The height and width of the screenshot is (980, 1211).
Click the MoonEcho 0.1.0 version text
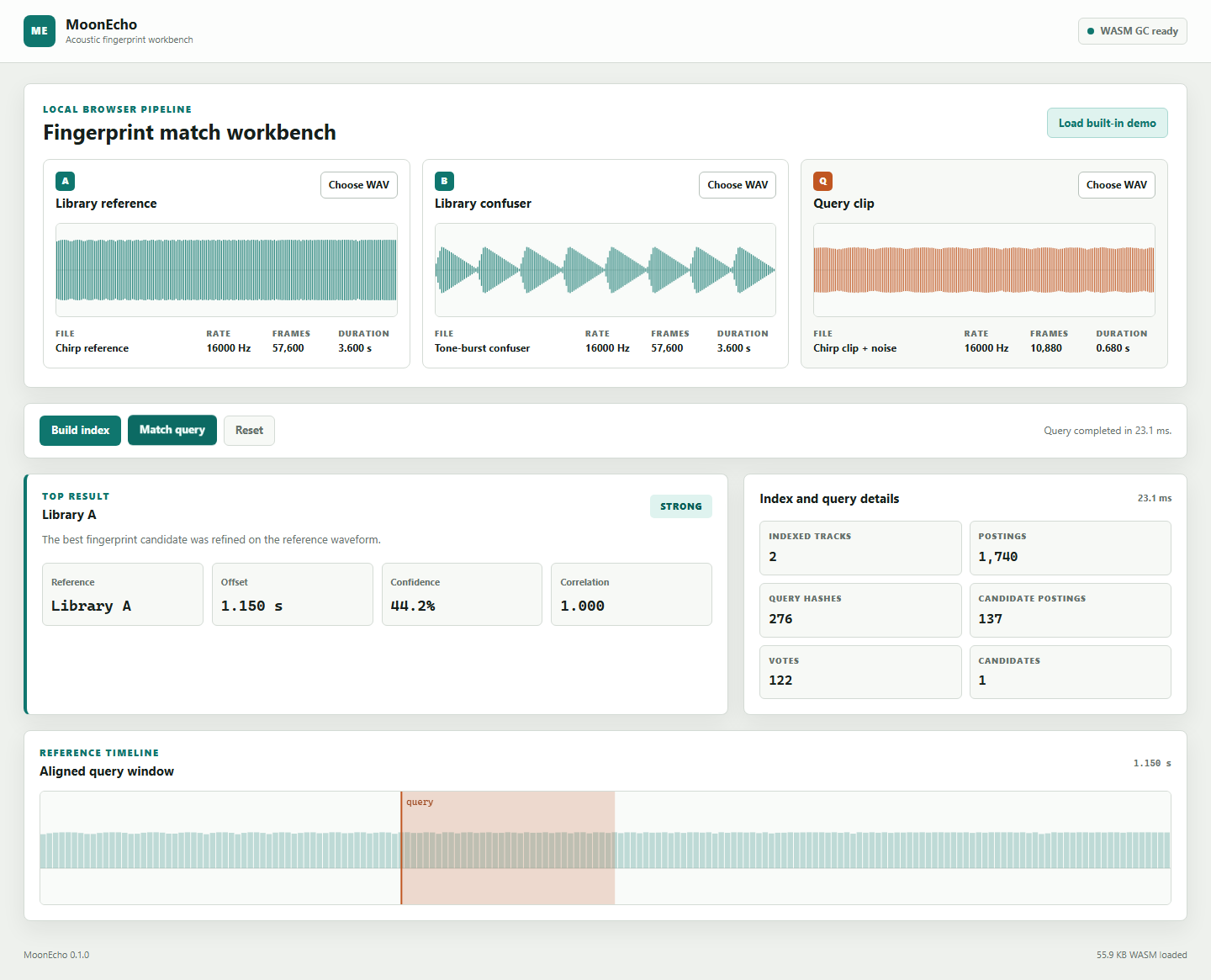click(x=56, y=955)
